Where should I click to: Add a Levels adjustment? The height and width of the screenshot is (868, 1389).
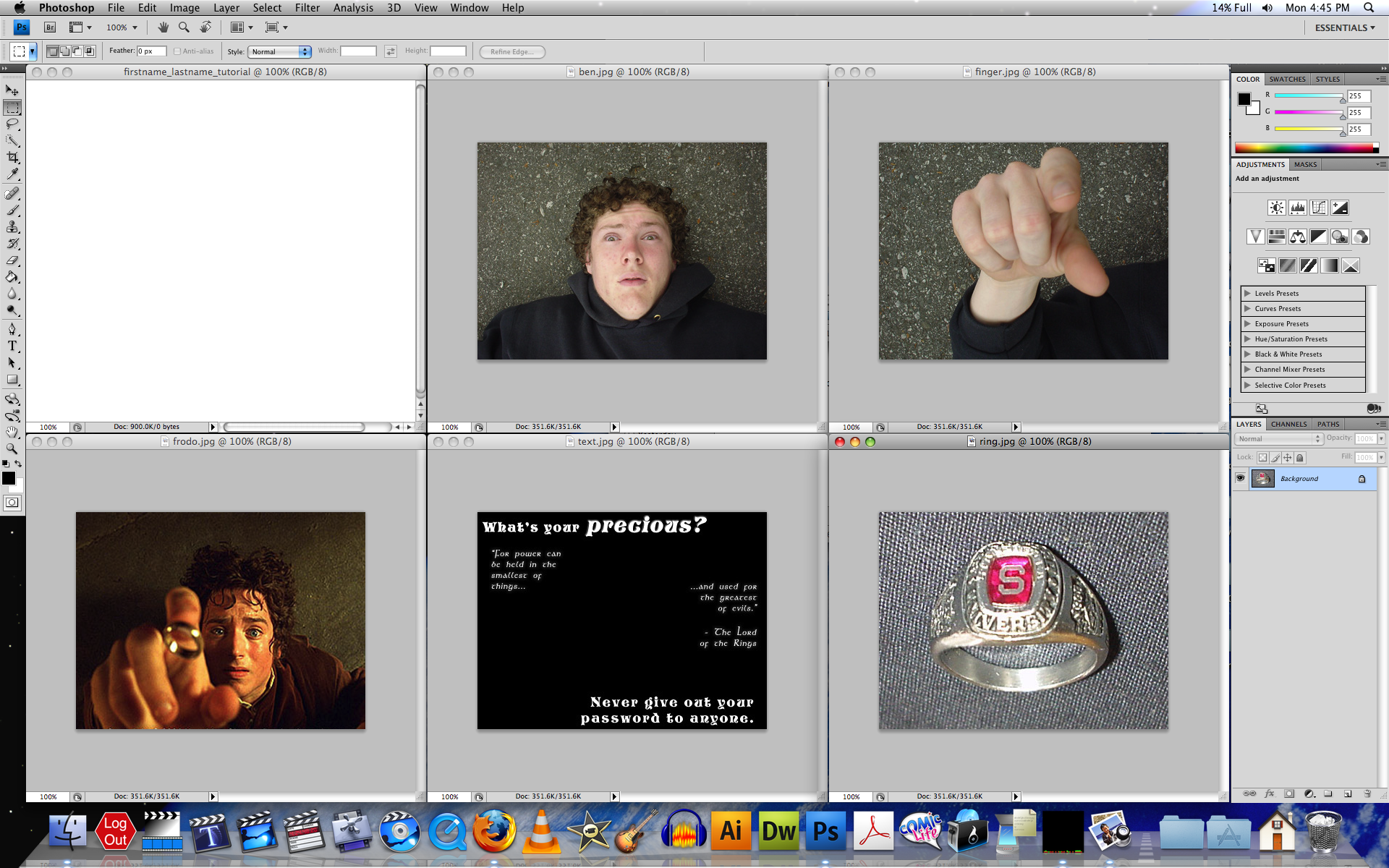1298,208
